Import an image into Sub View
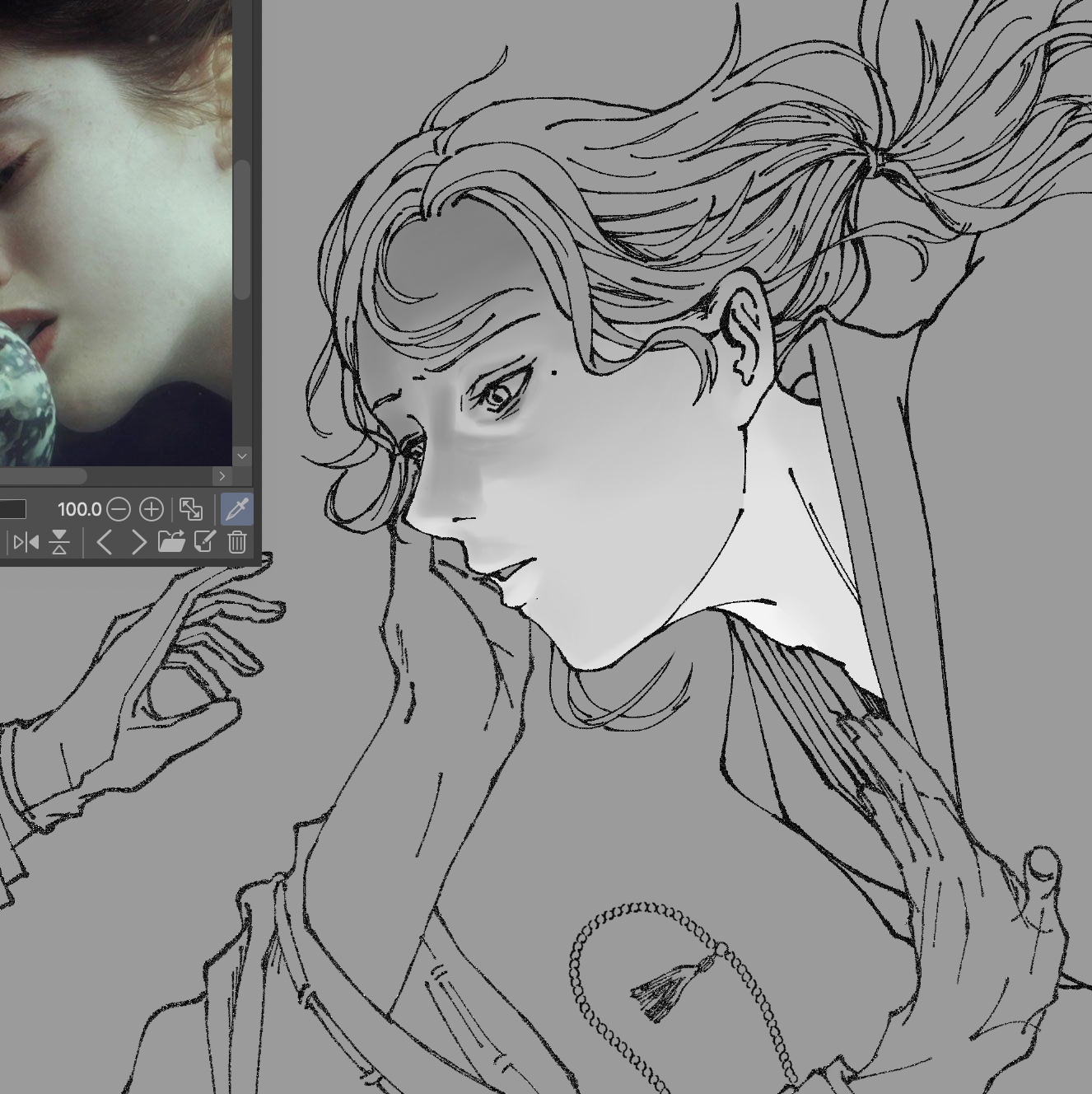 point(171,541)
